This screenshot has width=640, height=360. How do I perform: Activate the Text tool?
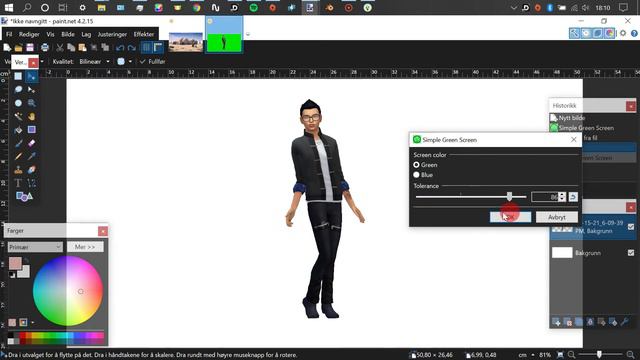18,183
